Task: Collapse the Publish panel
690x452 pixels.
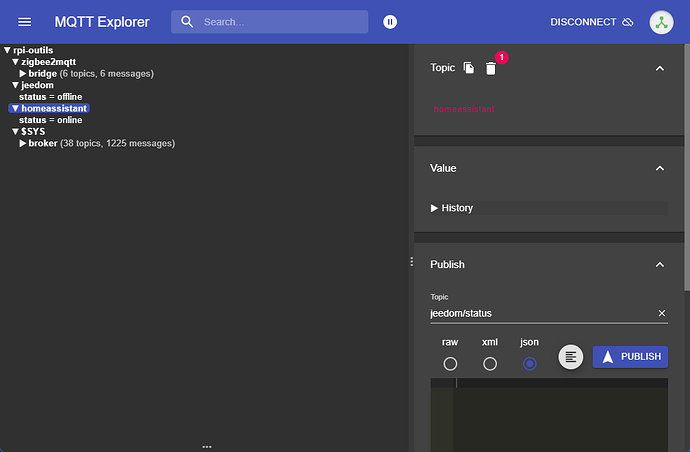Action: (660, 265)
